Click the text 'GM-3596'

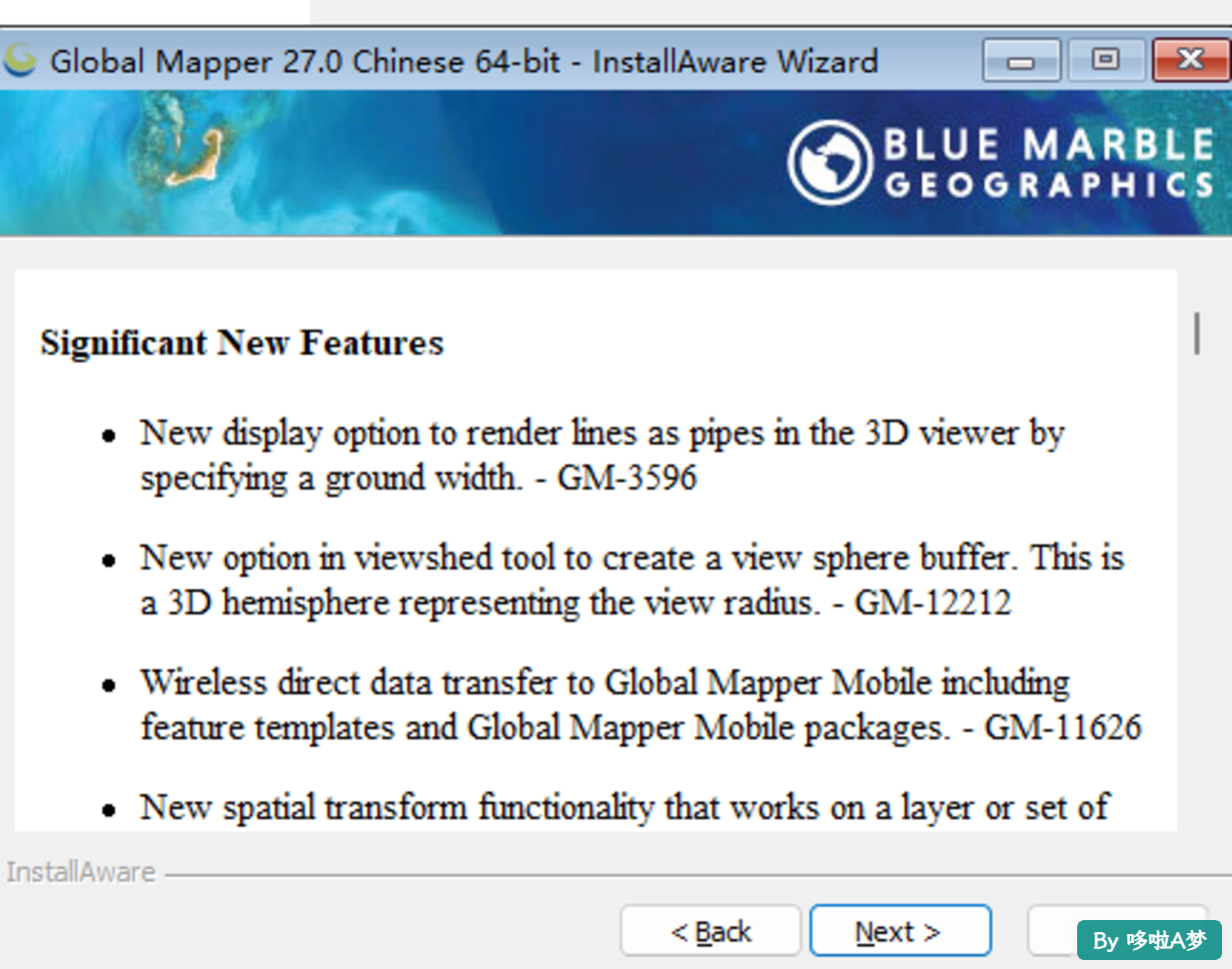click(x=626, y=478)
